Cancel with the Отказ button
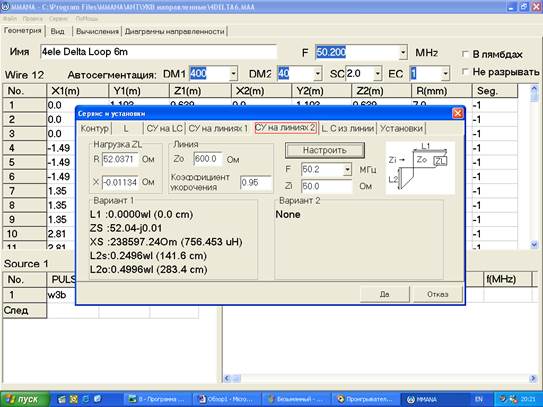543x407 pixels. point(437,294)
